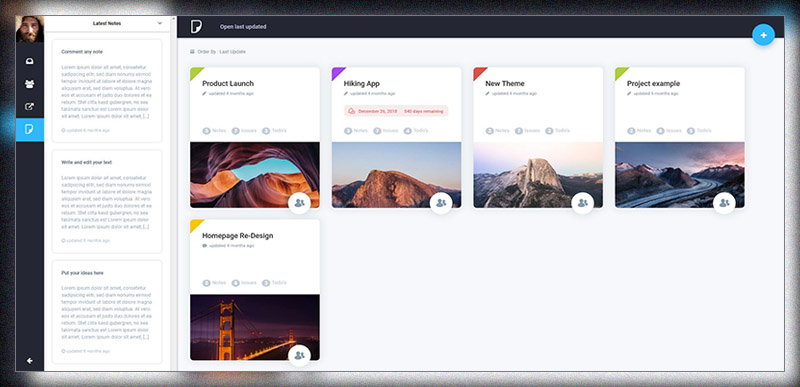Image resolution: width=800 pixels, height=387 pixels.
Task: View Notes count on New Theme card
Action: click(x=497, y=131)
